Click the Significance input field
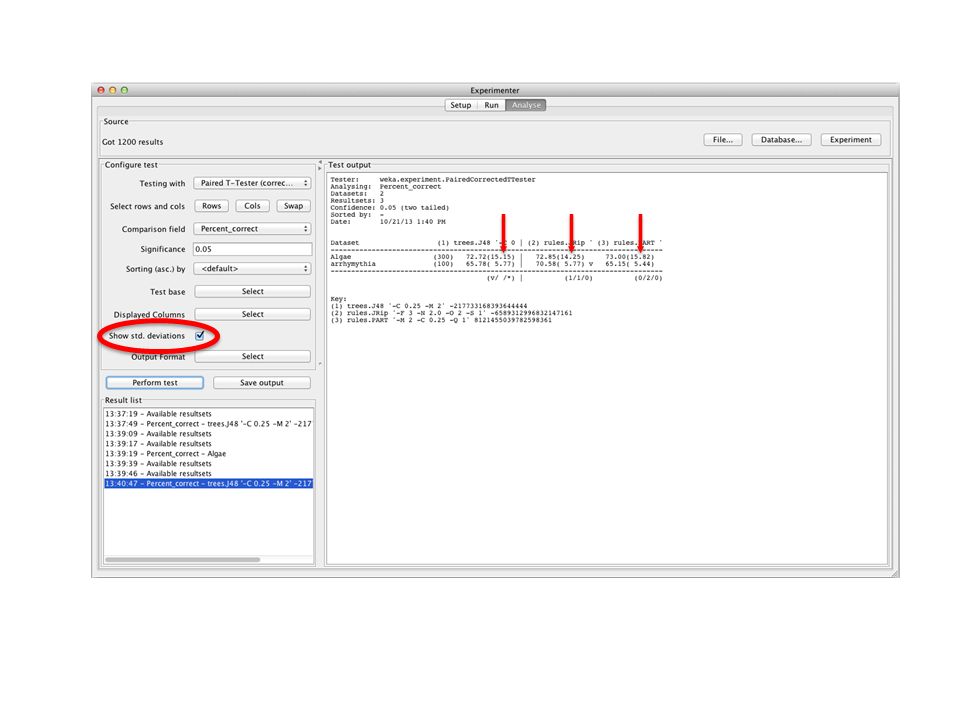 252,249
